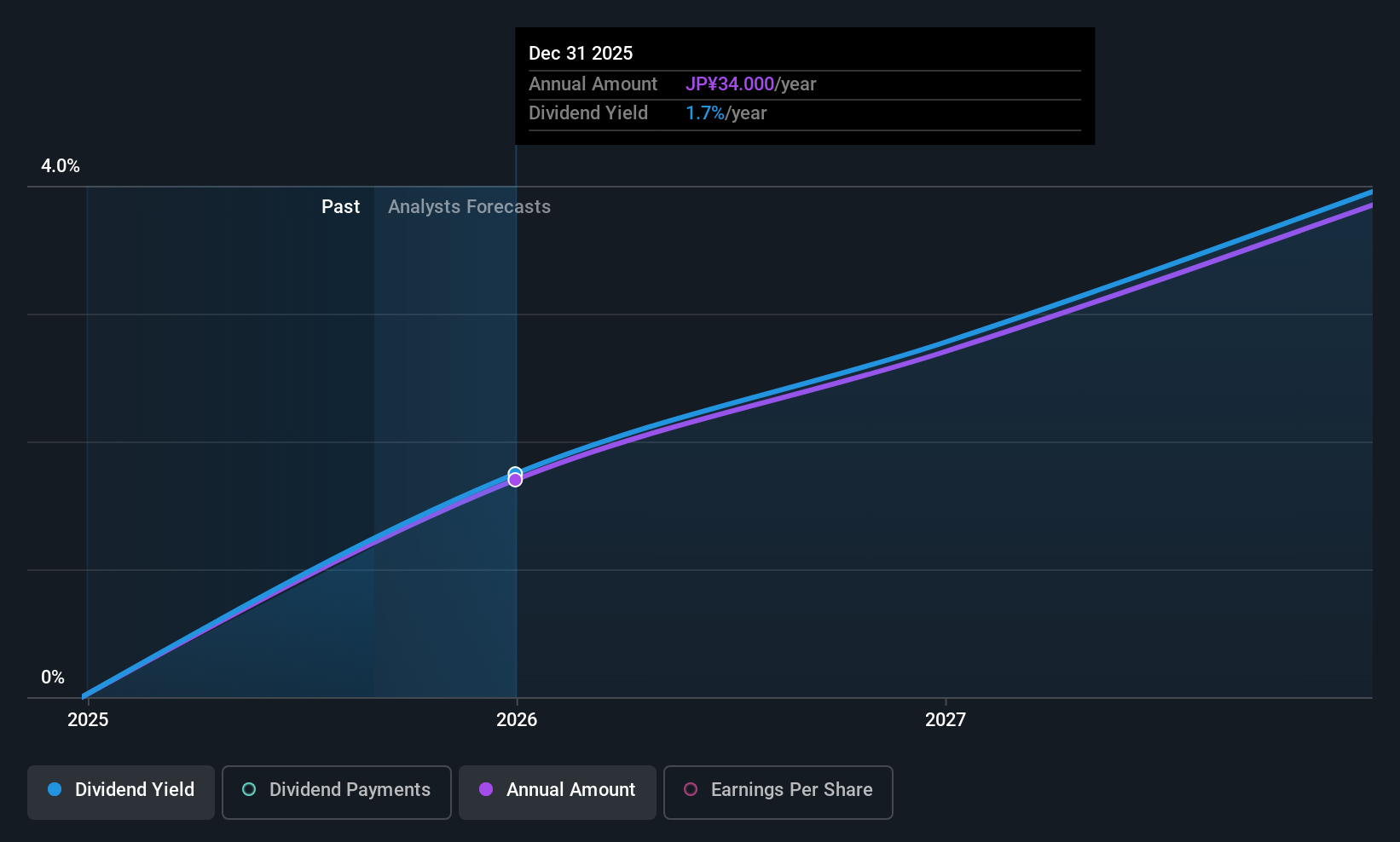Click the teal Dividend Payments legend circle
The height and width of the screenshot is (842, 1400).
(249, 789)
